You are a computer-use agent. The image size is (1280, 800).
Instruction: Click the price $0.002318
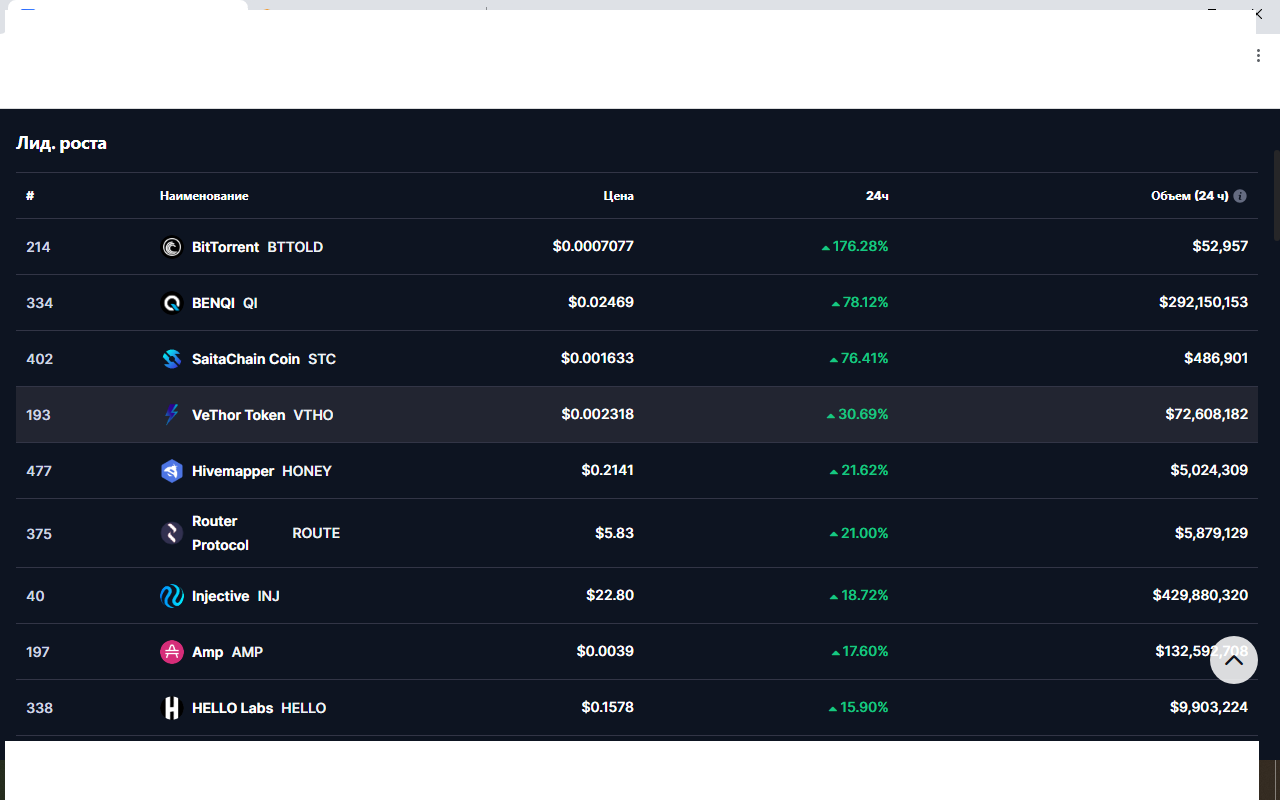[597, 414]
